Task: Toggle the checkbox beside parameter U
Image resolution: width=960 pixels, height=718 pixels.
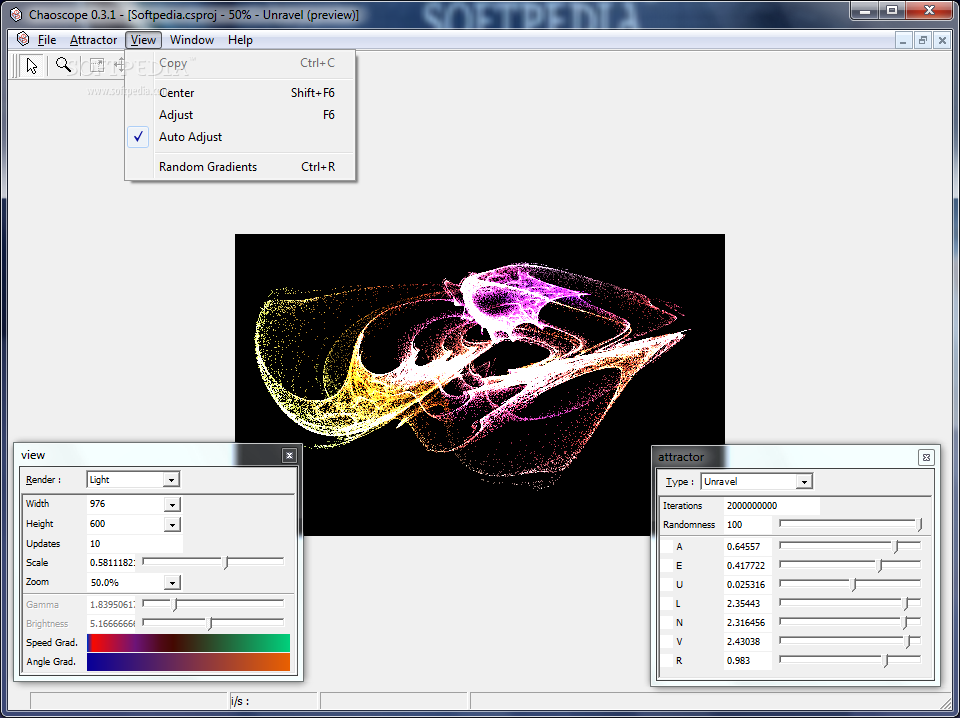Action: [x=667, y=585]
